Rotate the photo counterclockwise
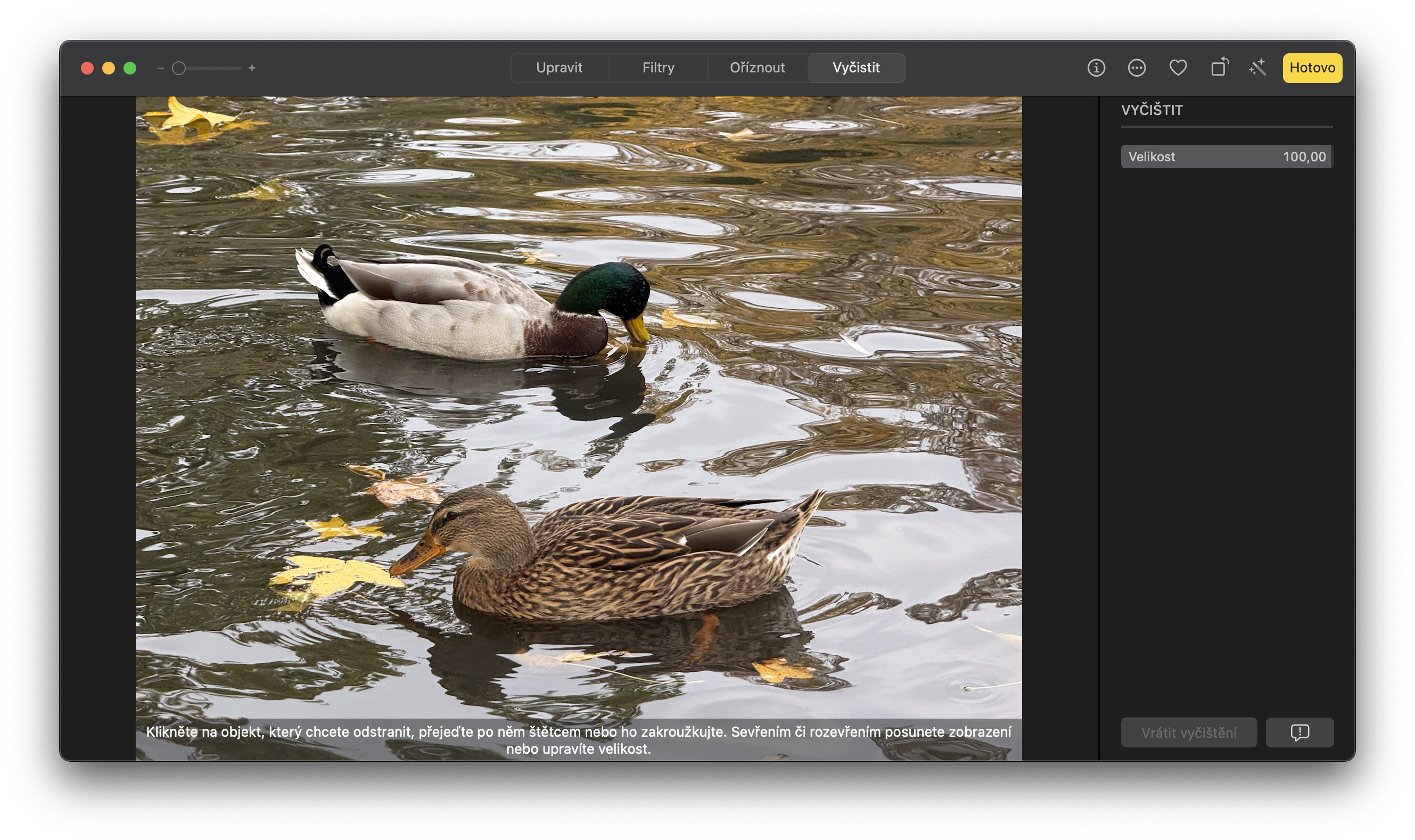The width and height of the screenshot is (1415, 840). [1219, 68]
